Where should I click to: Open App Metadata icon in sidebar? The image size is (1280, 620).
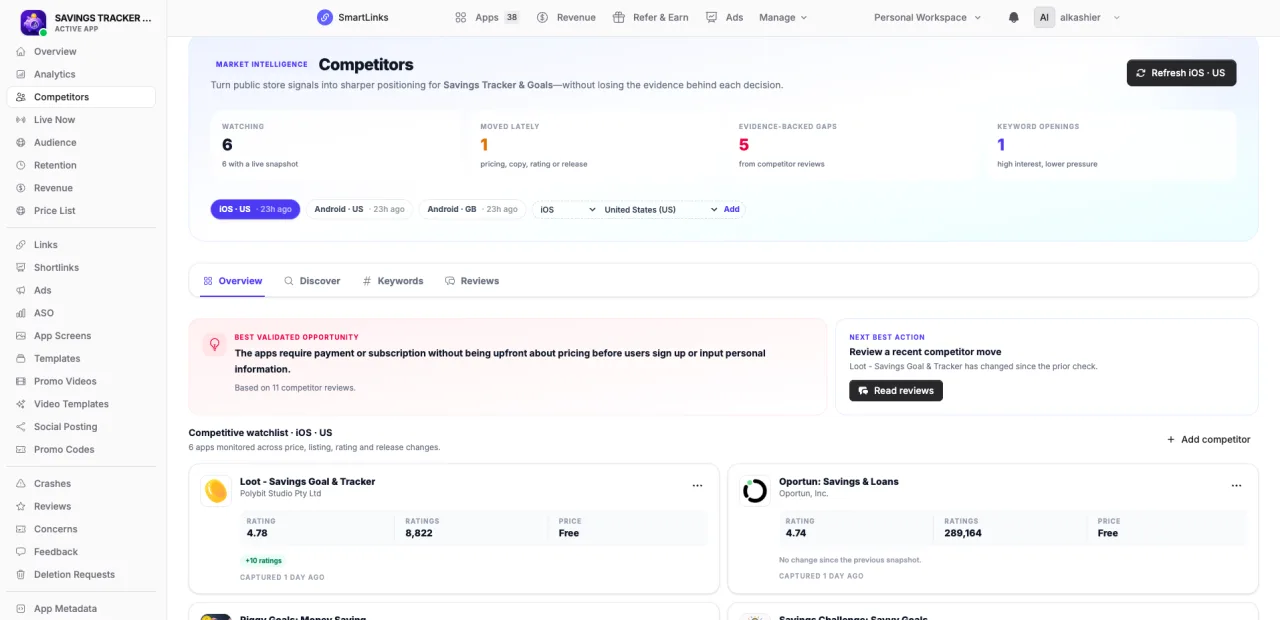(x=22, y=609)
